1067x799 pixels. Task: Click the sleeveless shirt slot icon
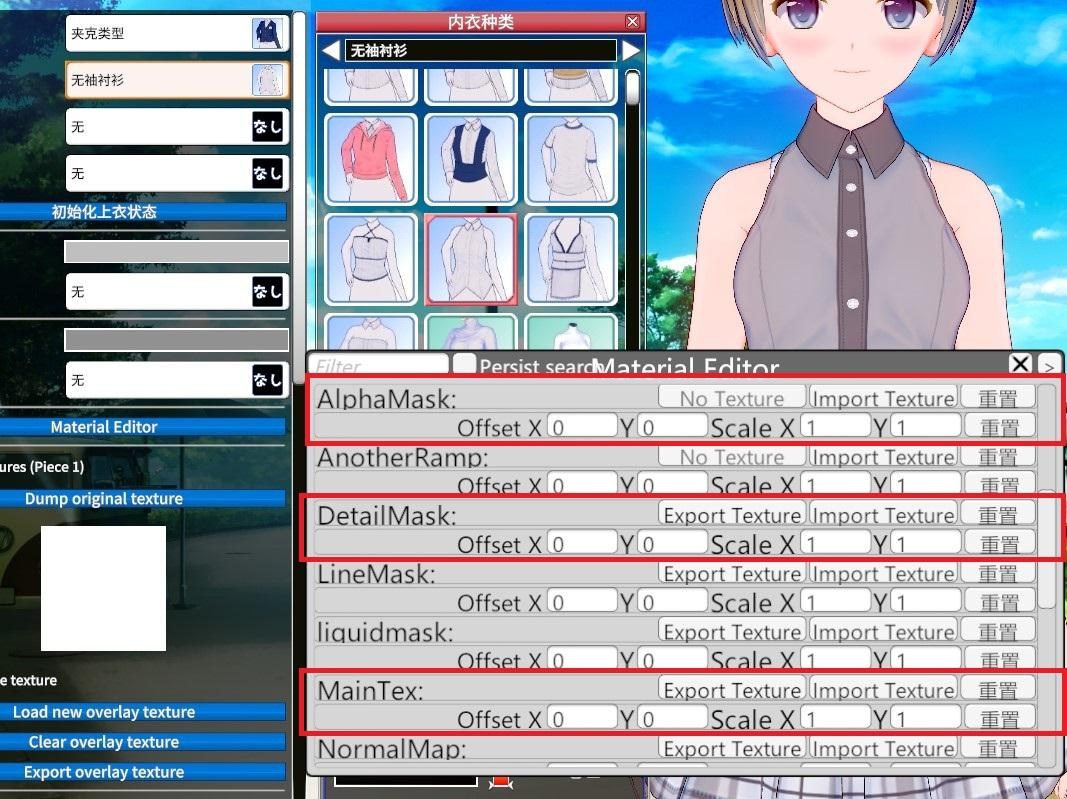click(268, 80)
